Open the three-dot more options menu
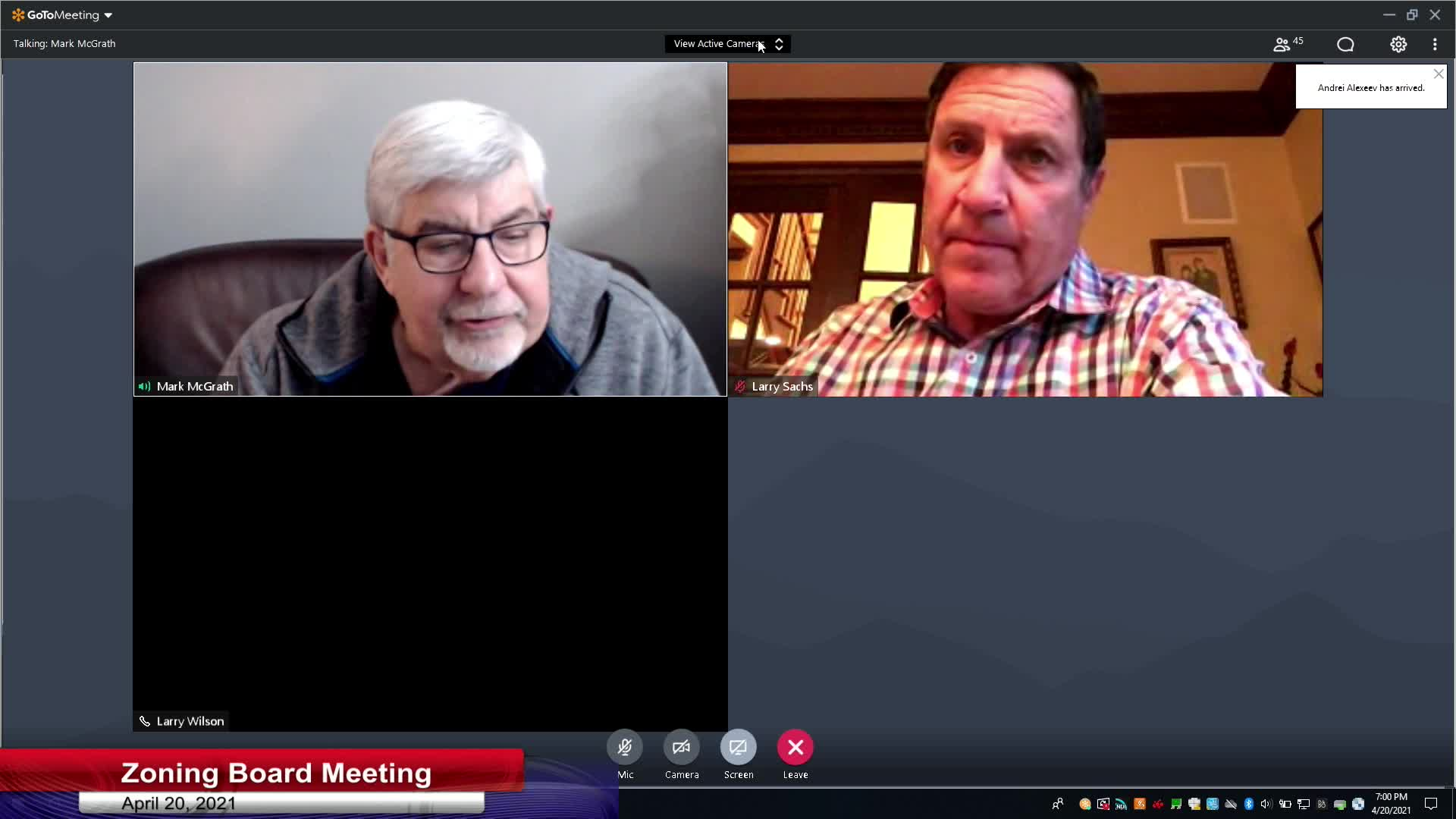 1435,45
